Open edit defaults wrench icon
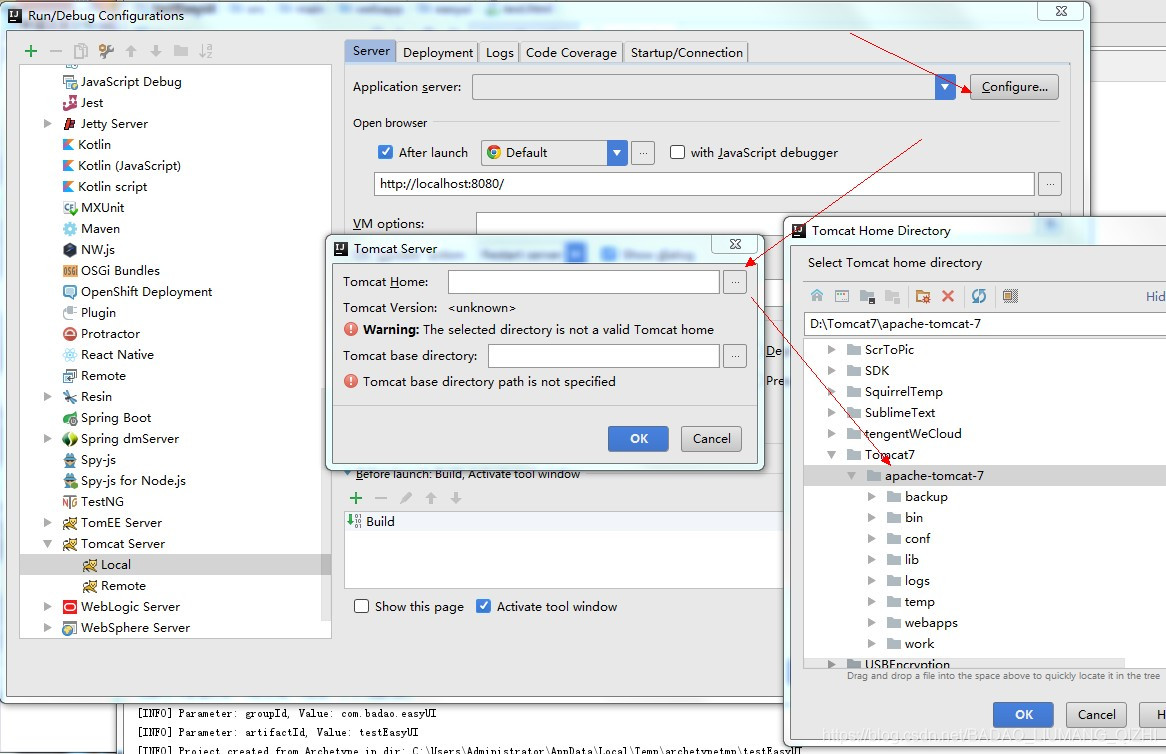This screenshot has width=1166, height=754. (106, 51)
